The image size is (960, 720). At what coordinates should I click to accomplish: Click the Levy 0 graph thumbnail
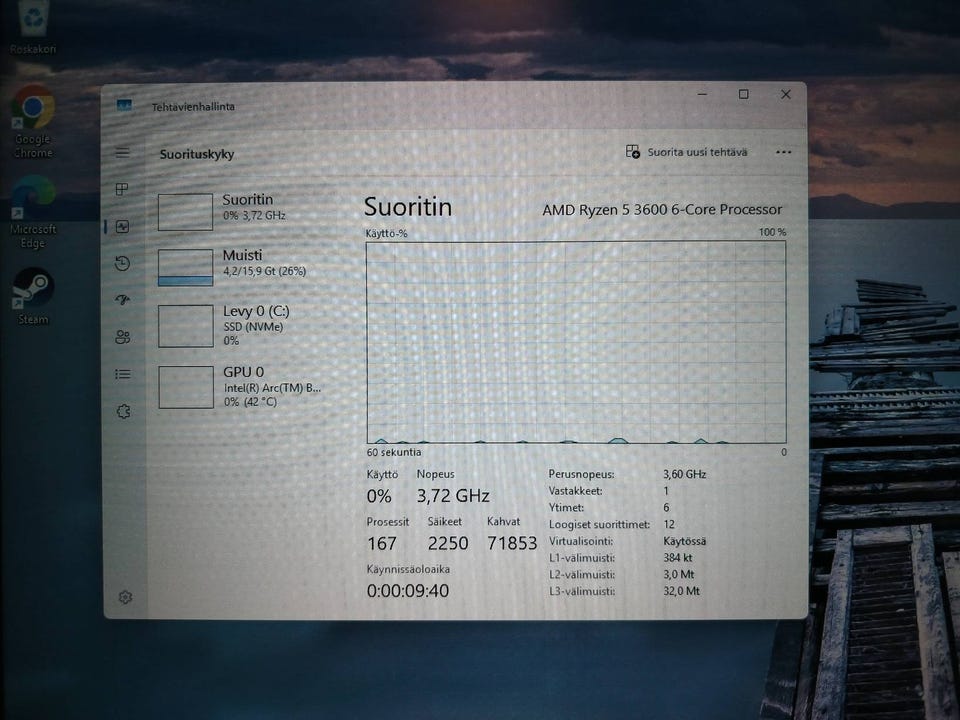[x=186, y=326]
